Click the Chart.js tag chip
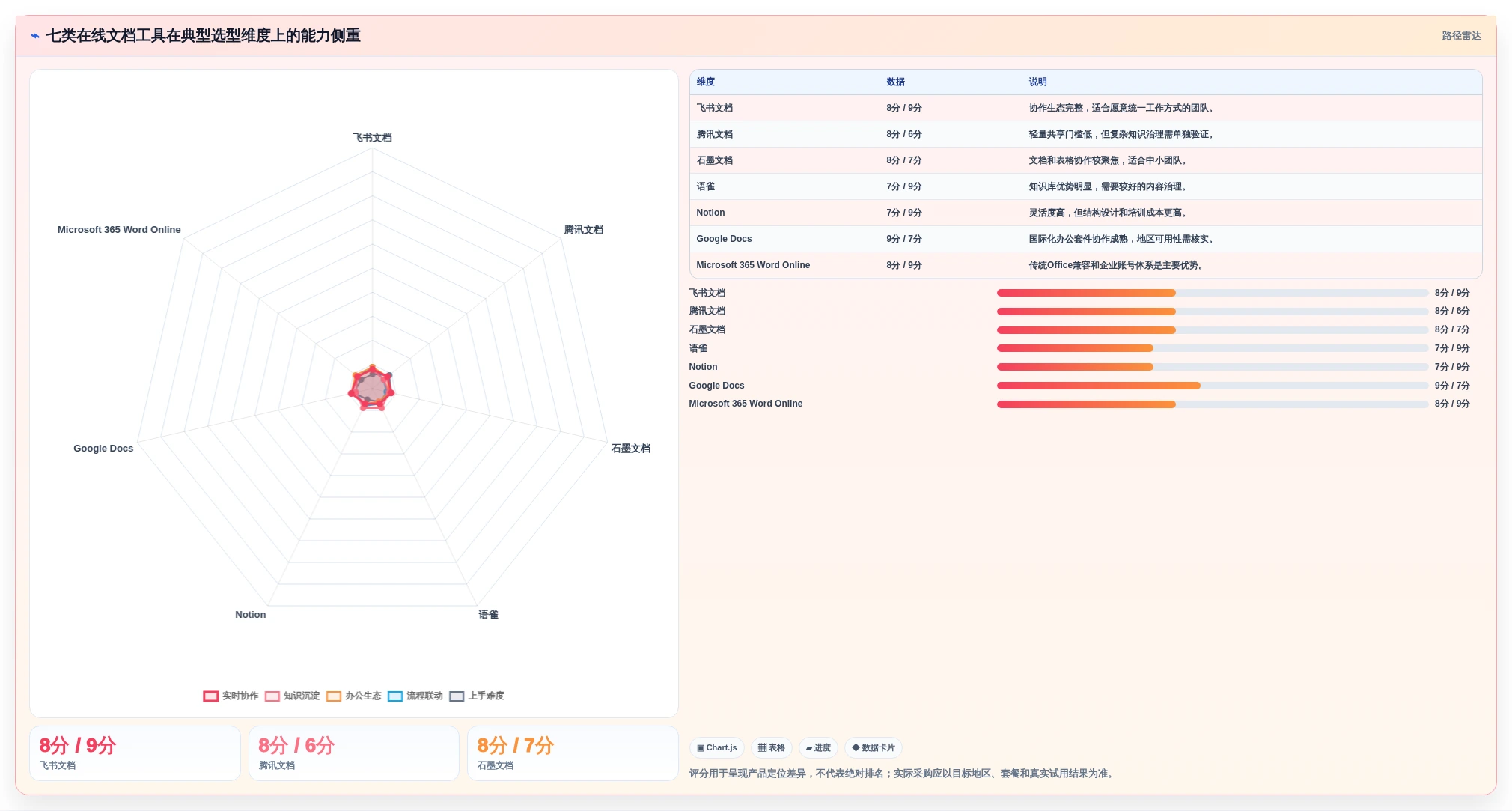 [x=716, y=747]
